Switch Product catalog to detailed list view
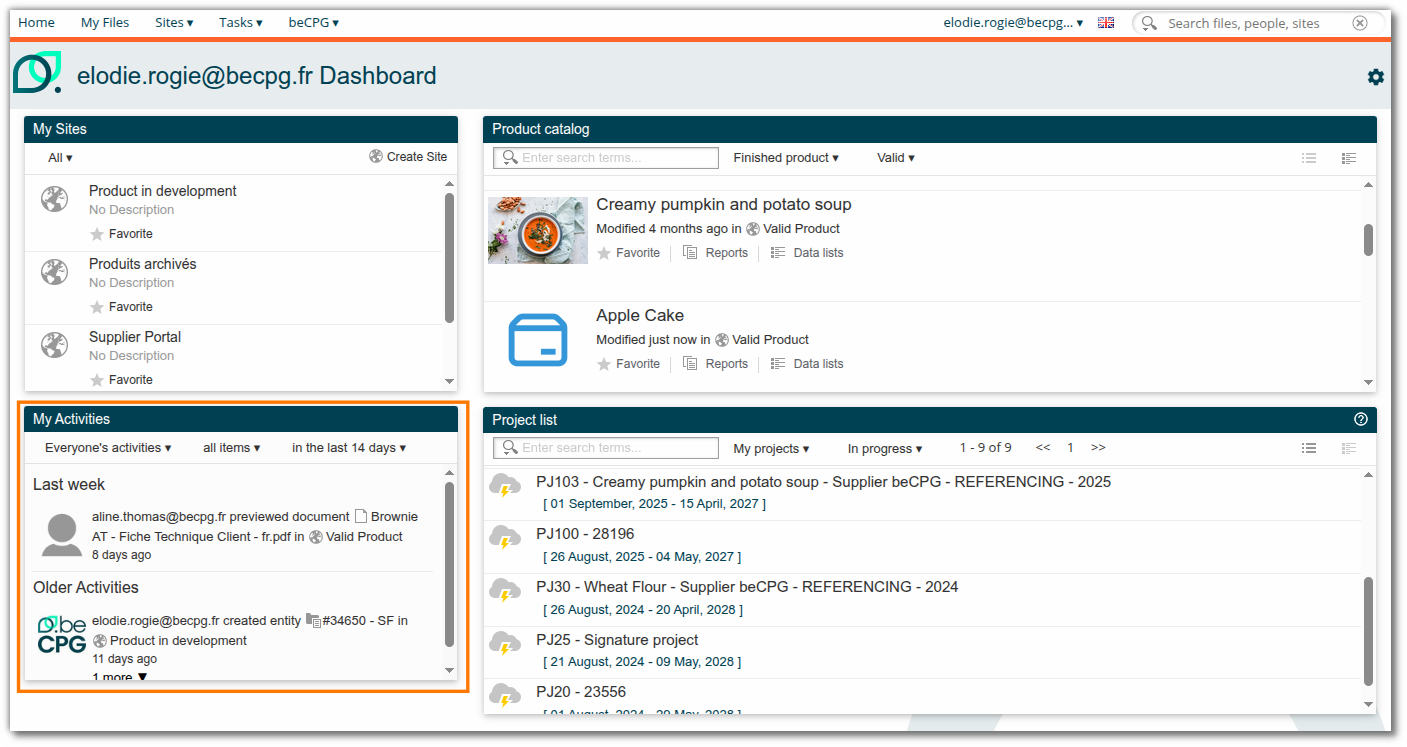Viewport: 1407px width, 747px height. 1349,158
